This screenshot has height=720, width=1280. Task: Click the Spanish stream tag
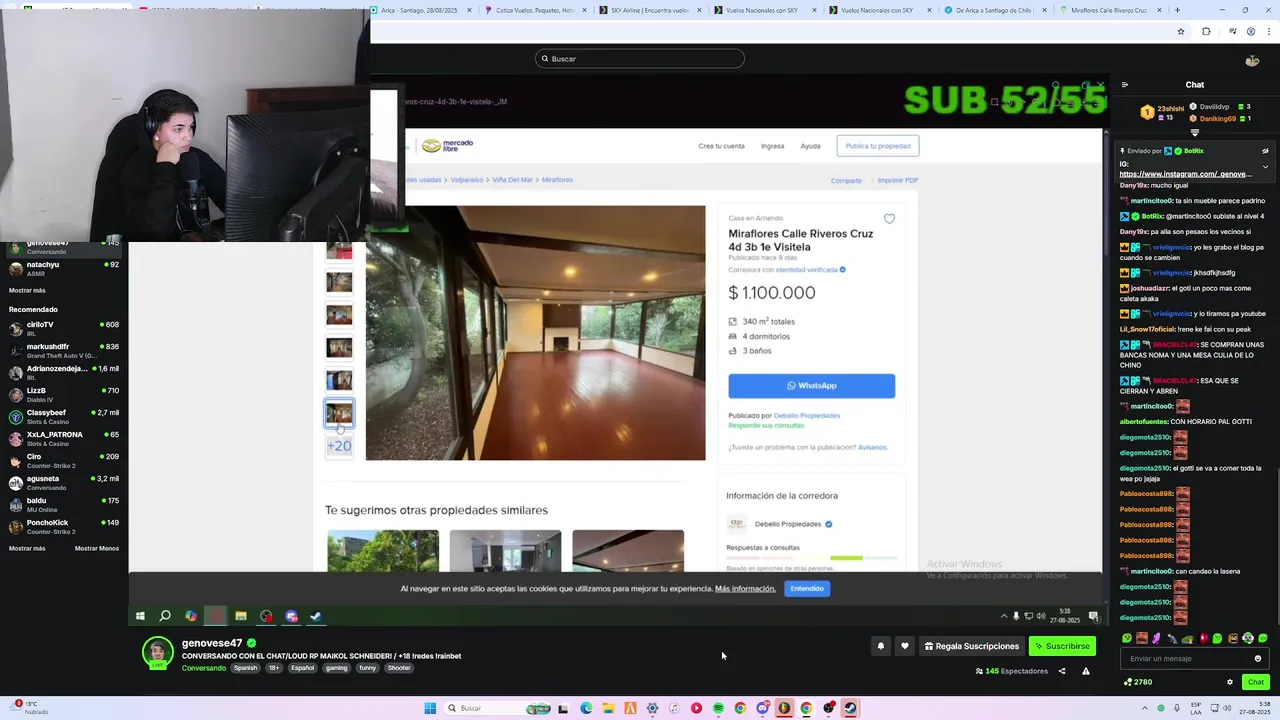[x=245, y=668]
